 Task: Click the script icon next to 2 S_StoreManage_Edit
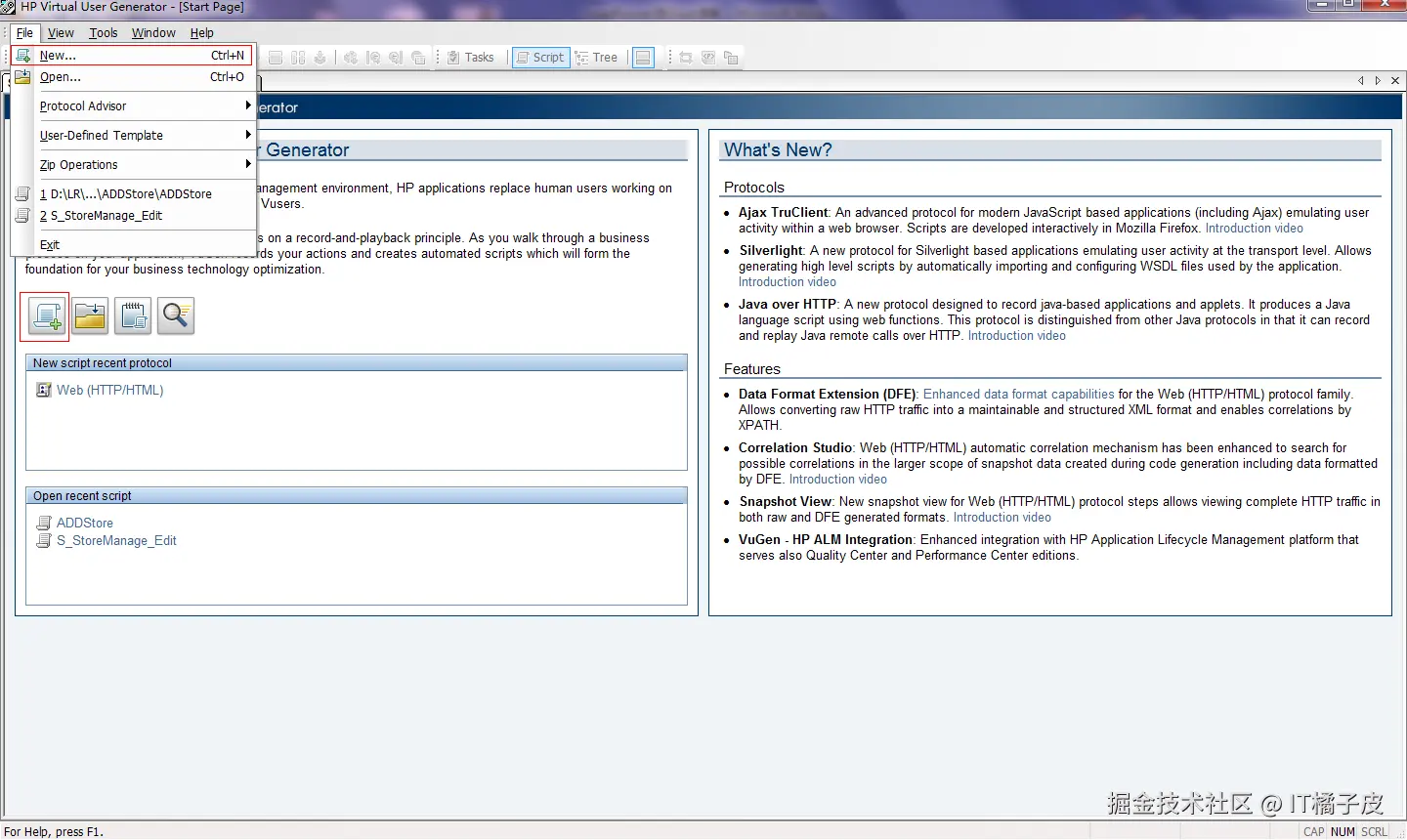tap(22, 216)
